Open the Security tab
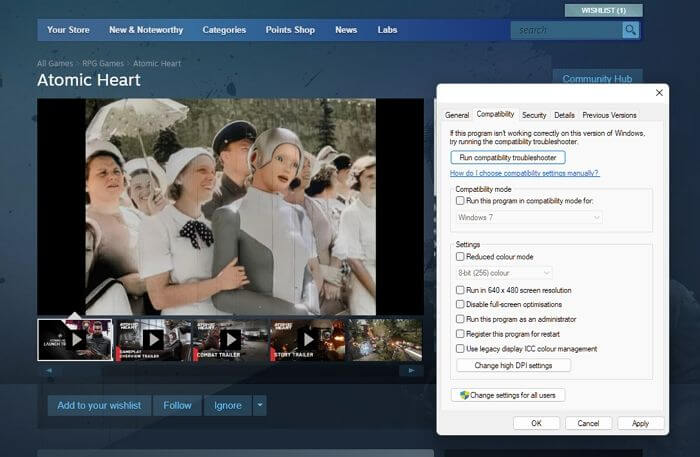Viewport: 700px width, 457px height. coord(534,115)
